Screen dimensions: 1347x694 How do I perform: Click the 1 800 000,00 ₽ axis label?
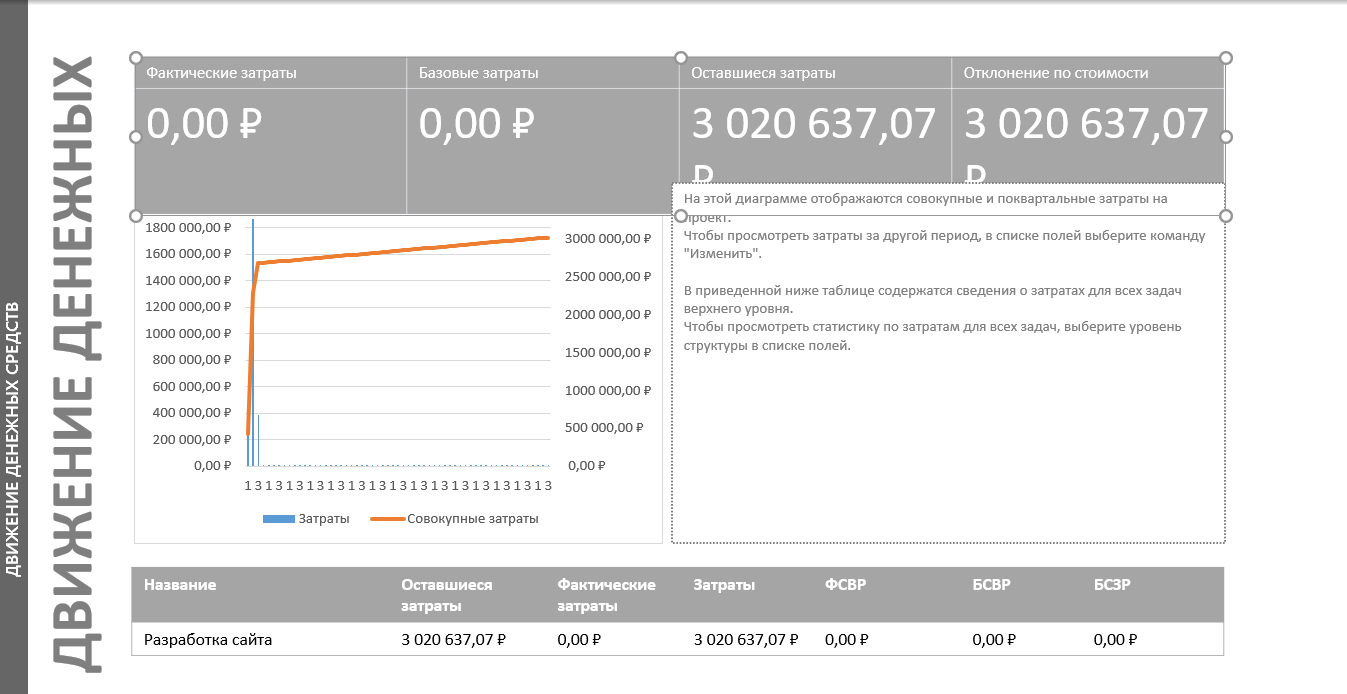(x=189, y=227)
